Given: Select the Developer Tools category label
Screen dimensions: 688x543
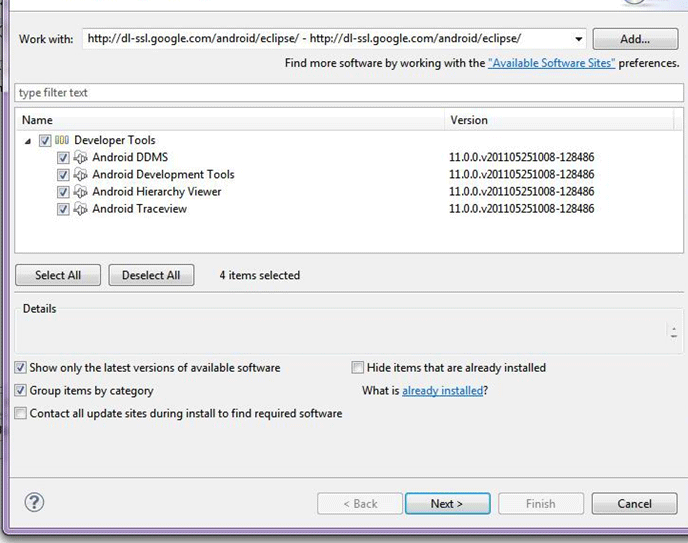Looking at the screenshot, I should point(115,140).
